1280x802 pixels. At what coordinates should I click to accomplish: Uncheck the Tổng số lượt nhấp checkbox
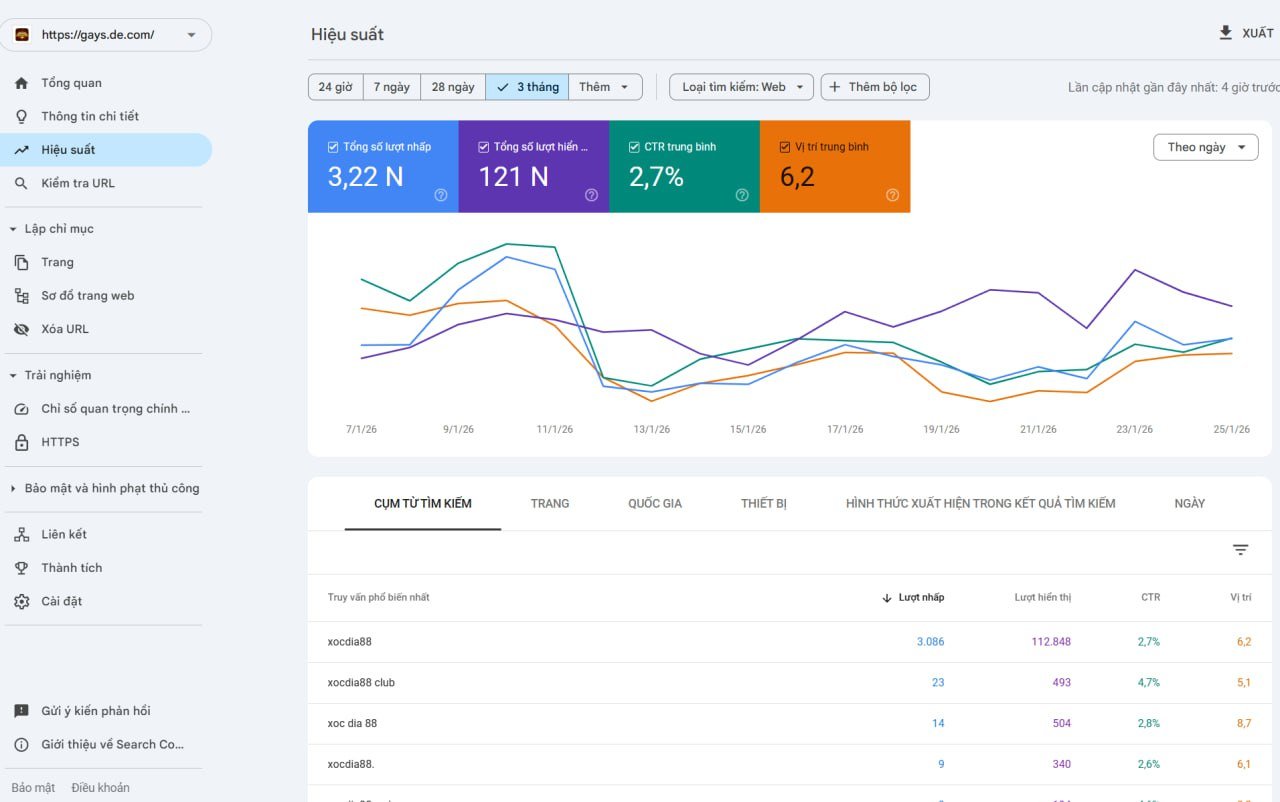pyautogui.click(x=333, y=147)
